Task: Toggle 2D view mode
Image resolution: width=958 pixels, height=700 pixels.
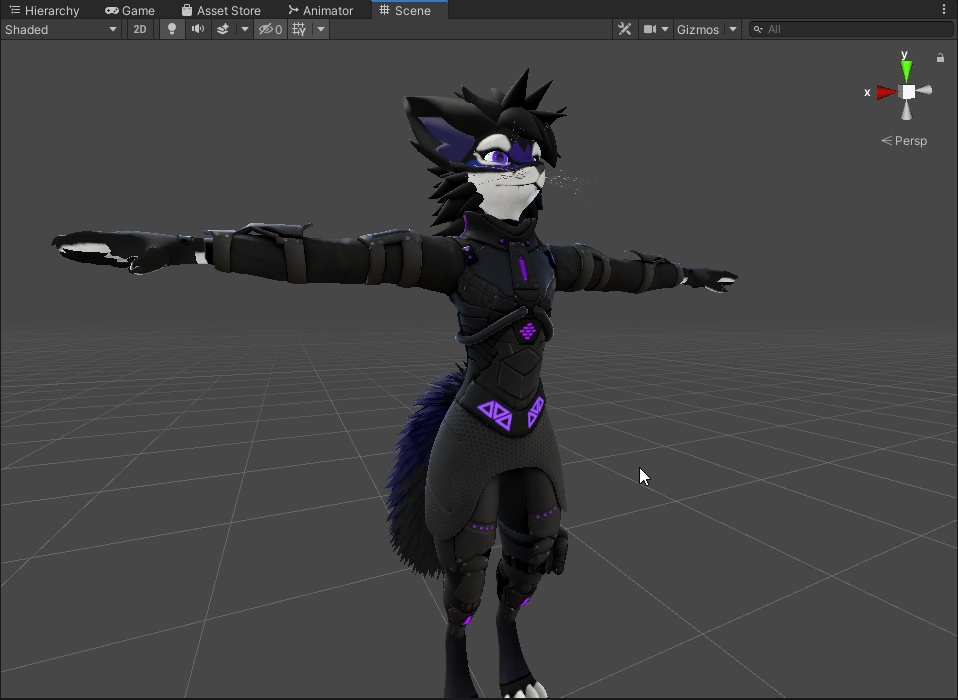Action: pyautogui.click(x=140, y=29)
